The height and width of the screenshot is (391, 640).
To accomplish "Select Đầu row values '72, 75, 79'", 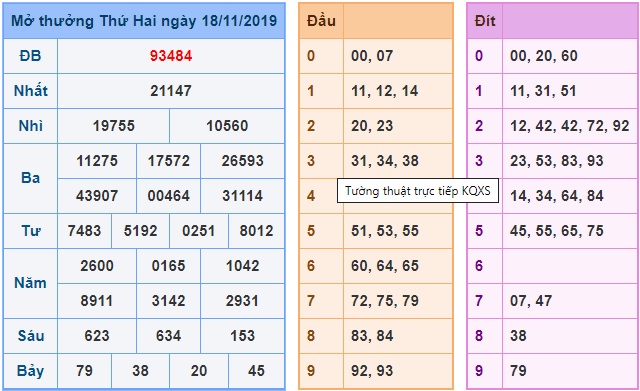I will pos(384,301).
